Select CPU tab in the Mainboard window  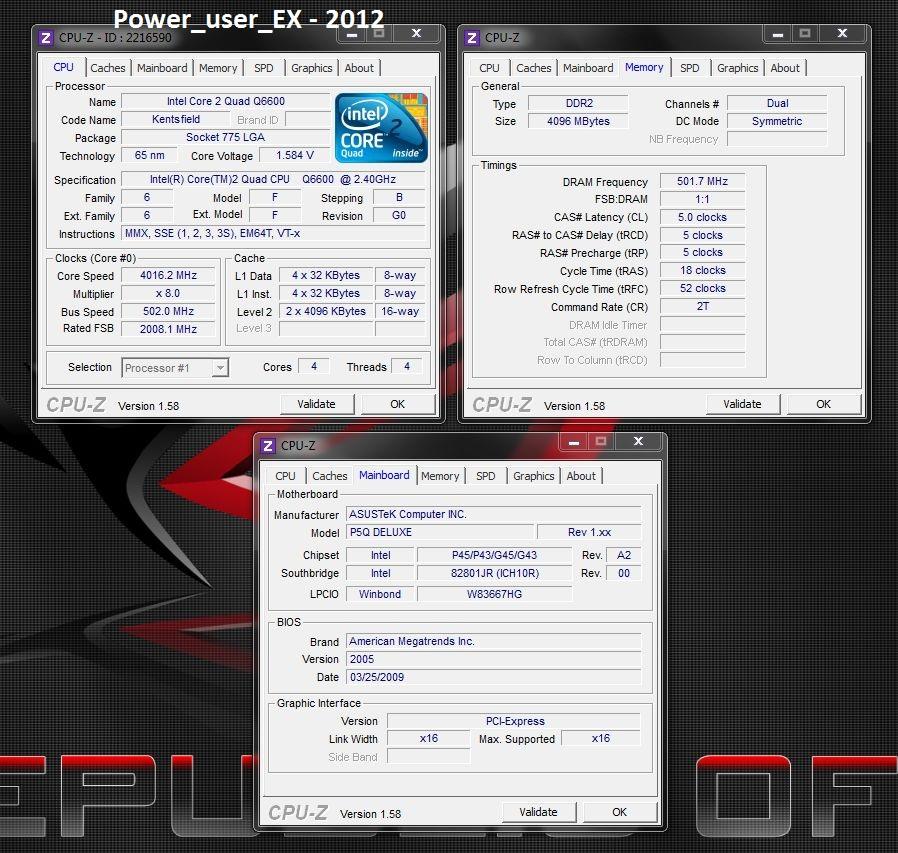pos(285,475)
